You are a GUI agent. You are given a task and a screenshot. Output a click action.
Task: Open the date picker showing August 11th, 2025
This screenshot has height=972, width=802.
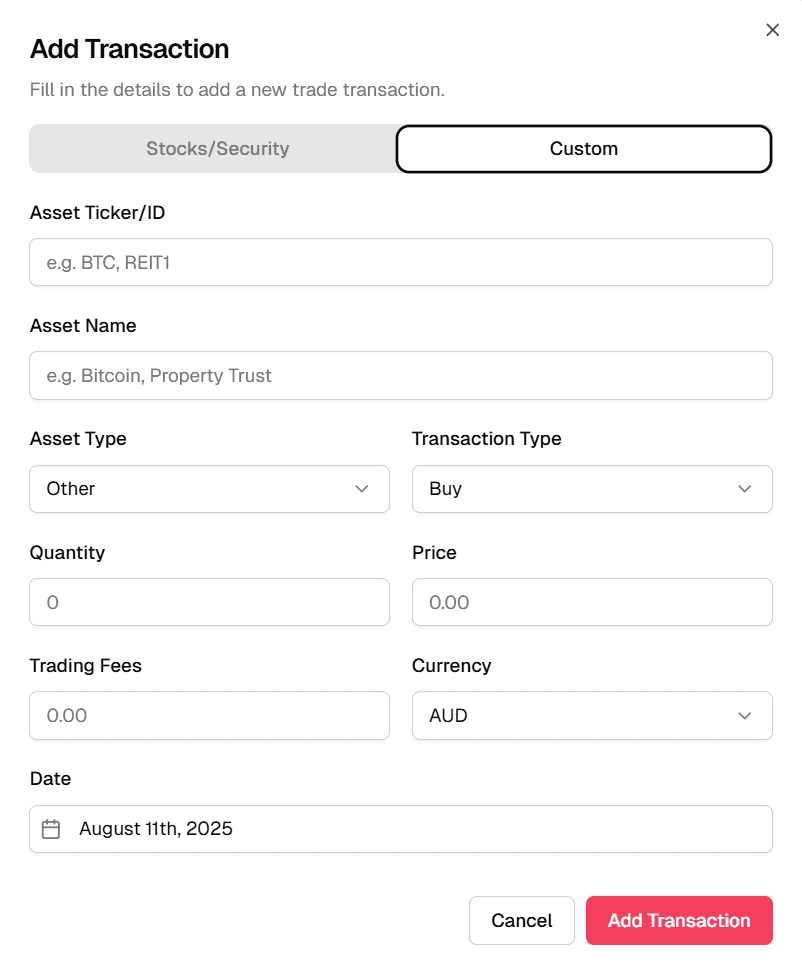[400, 829]
